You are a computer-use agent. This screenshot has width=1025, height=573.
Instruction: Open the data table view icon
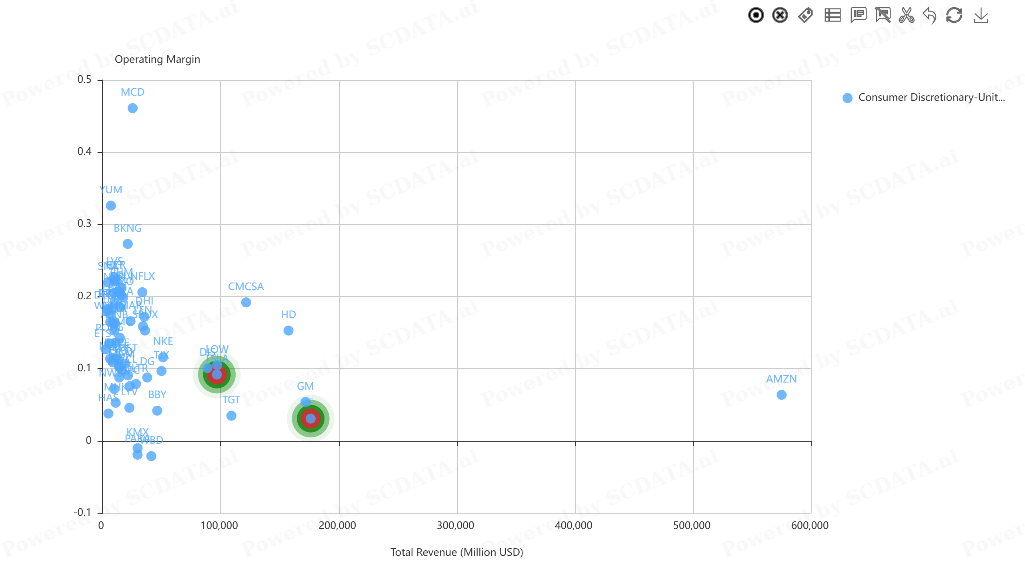tap(832, 15)
